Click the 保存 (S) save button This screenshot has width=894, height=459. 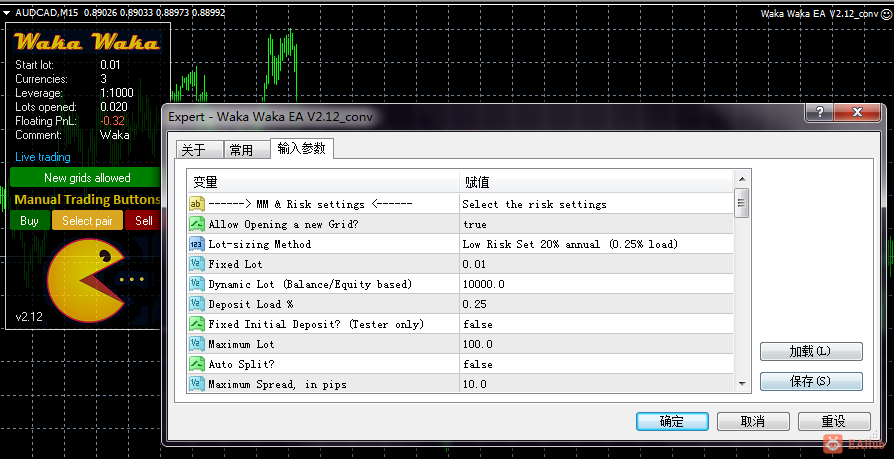pyautogui.click(x=811, y=381)
